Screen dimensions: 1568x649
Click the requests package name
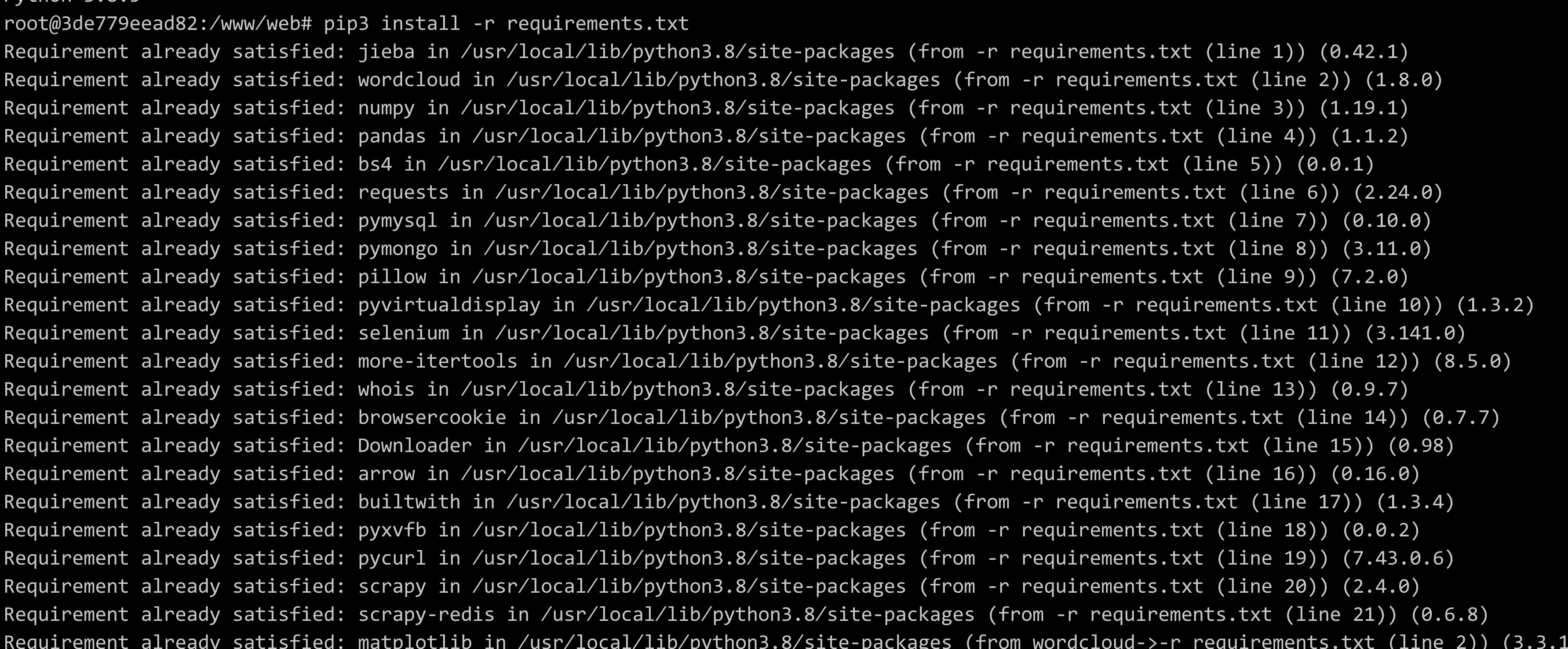403,193
